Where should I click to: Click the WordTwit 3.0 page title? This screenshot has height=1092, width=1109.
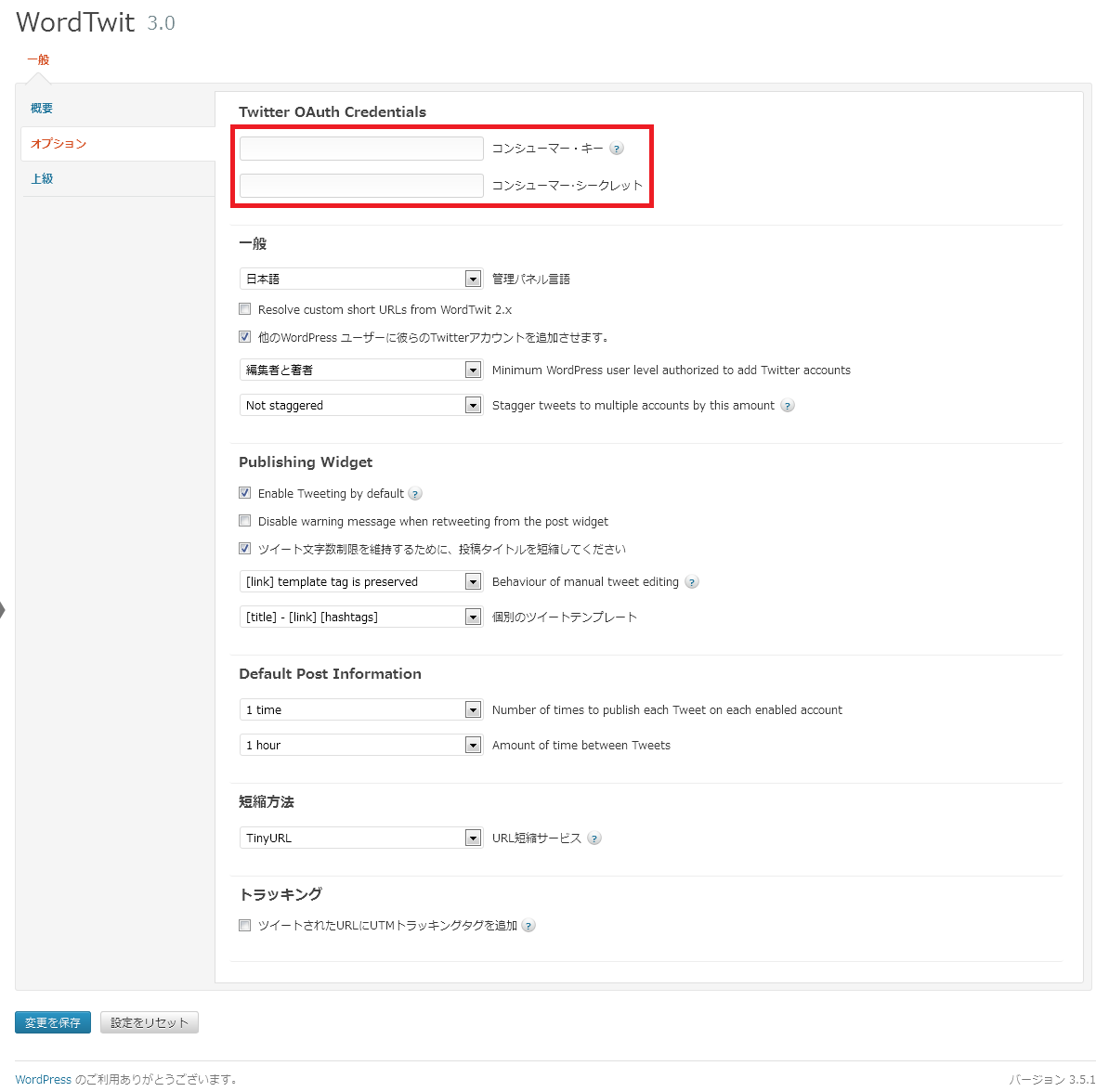96,22
